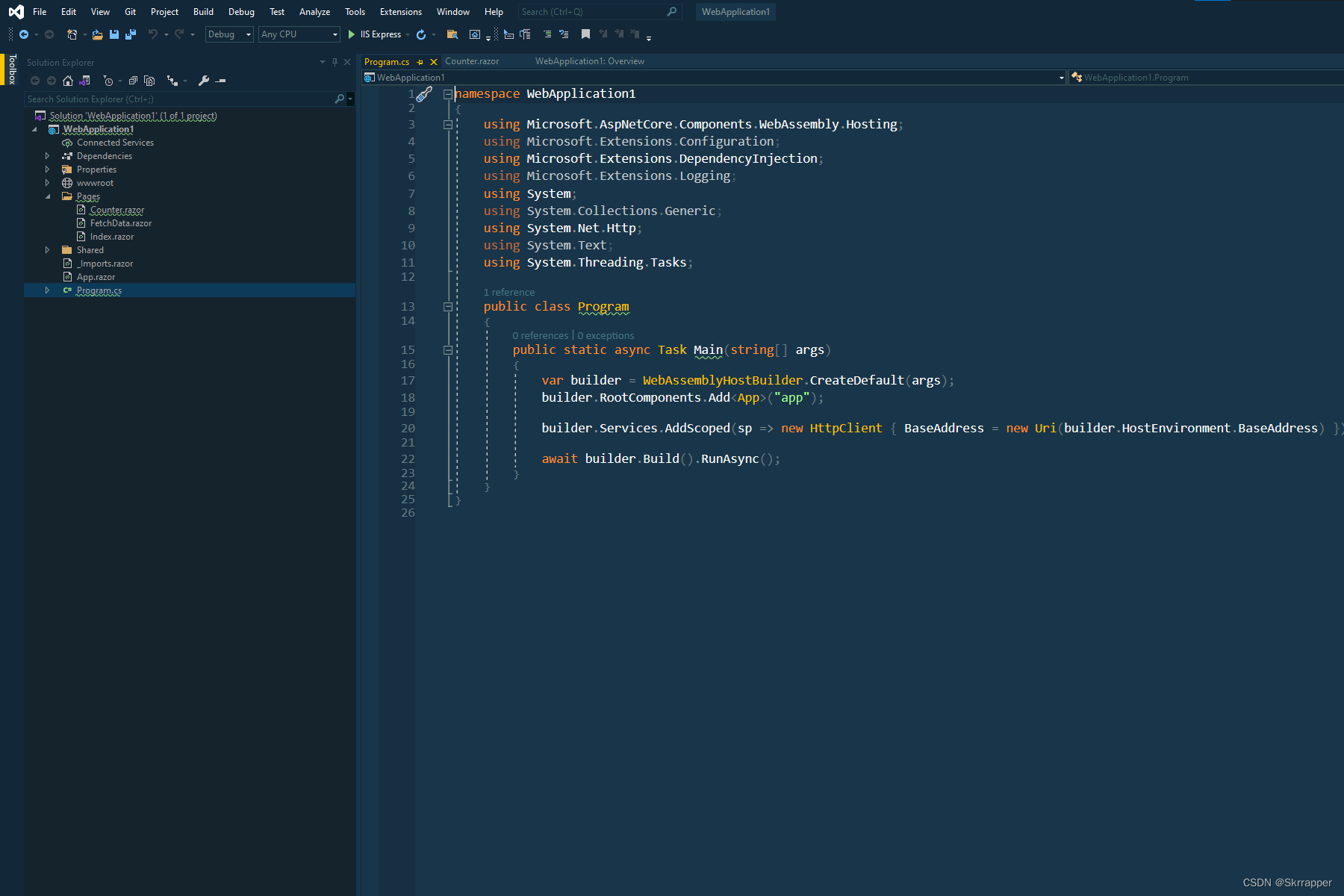
Task: Collapse the Program class block at line 13
Action: pos(448,307)
